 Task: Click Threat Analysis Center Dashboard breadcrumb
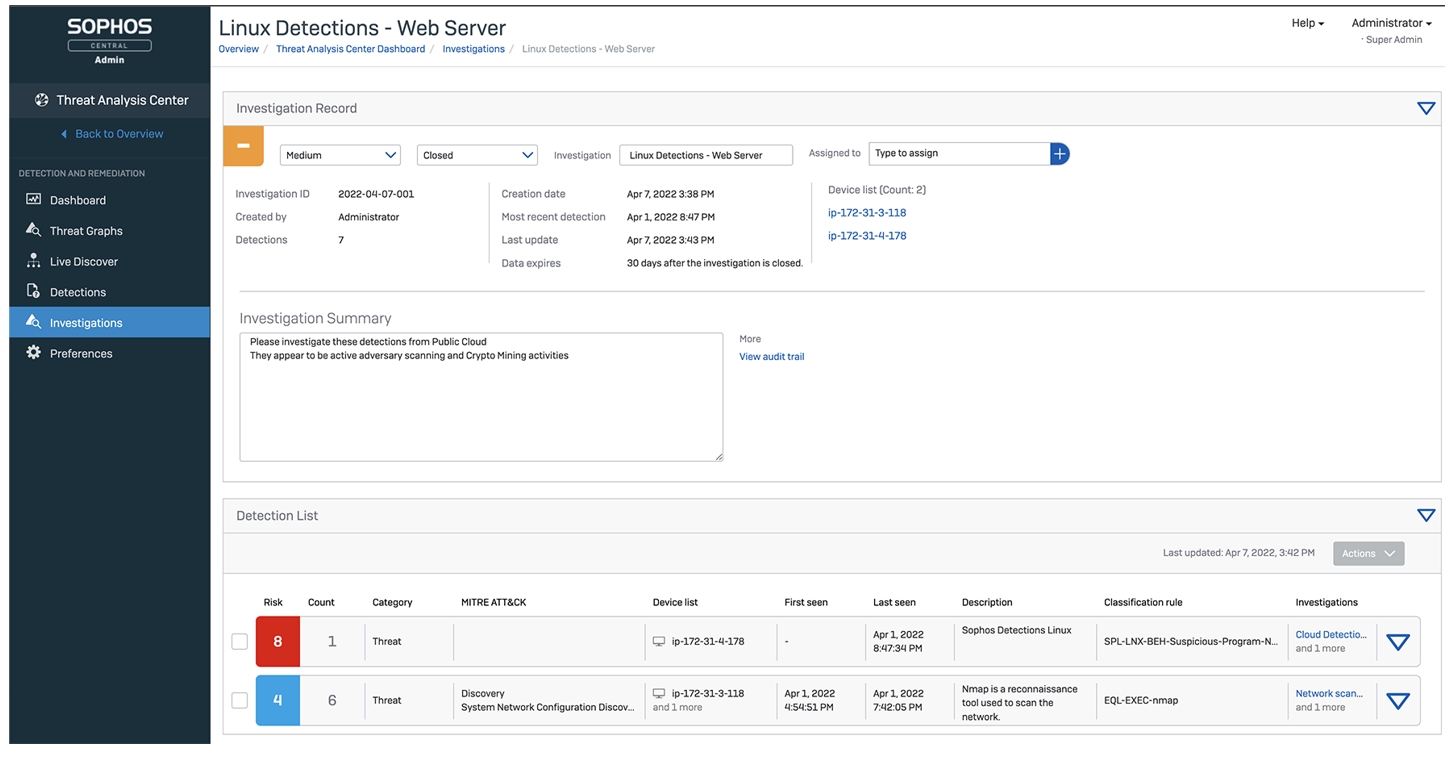click(x=351, y=49)
